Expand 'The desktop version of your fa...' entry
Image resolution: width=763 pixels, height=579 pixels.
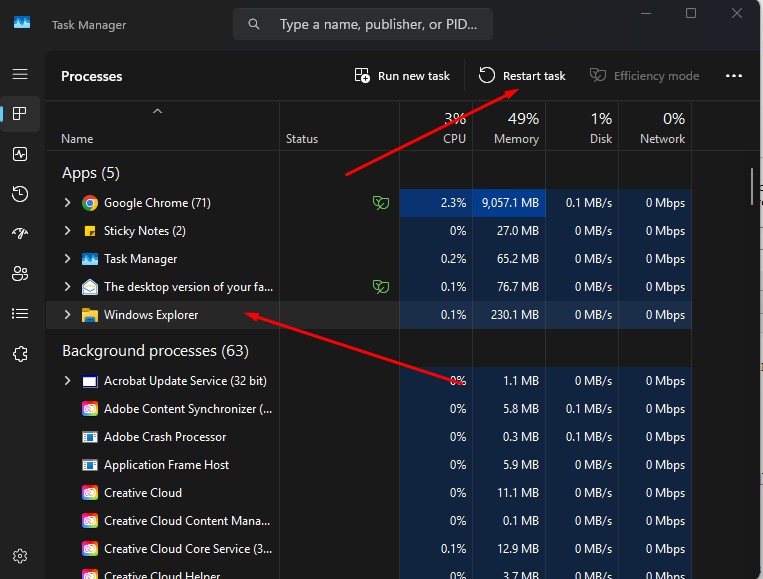(68, 287)
